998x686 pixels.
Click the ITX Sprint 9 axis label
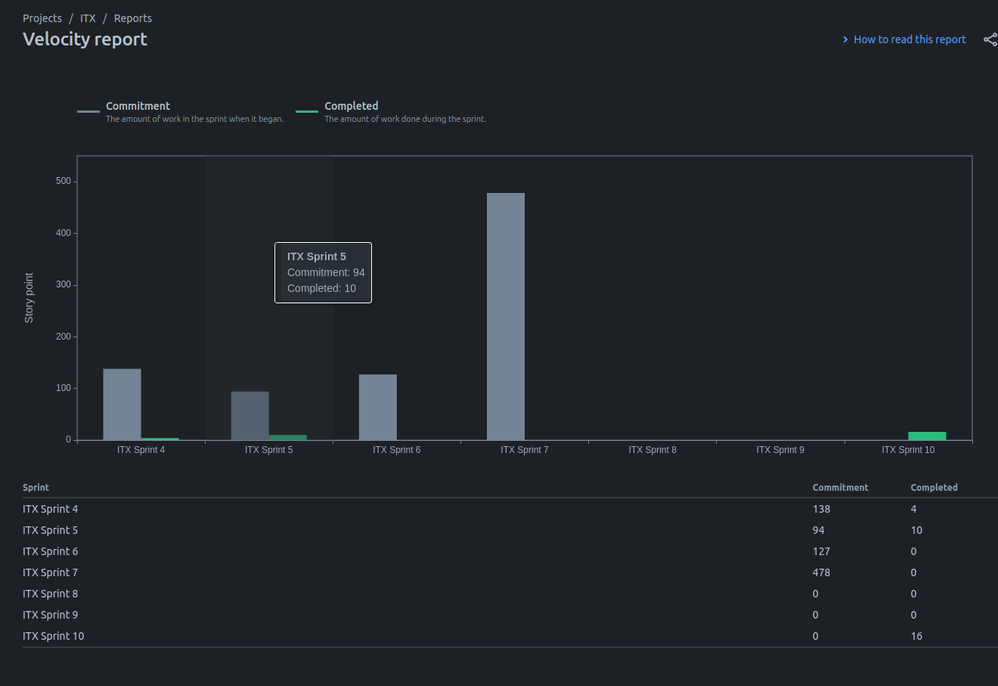coord(780,450)
